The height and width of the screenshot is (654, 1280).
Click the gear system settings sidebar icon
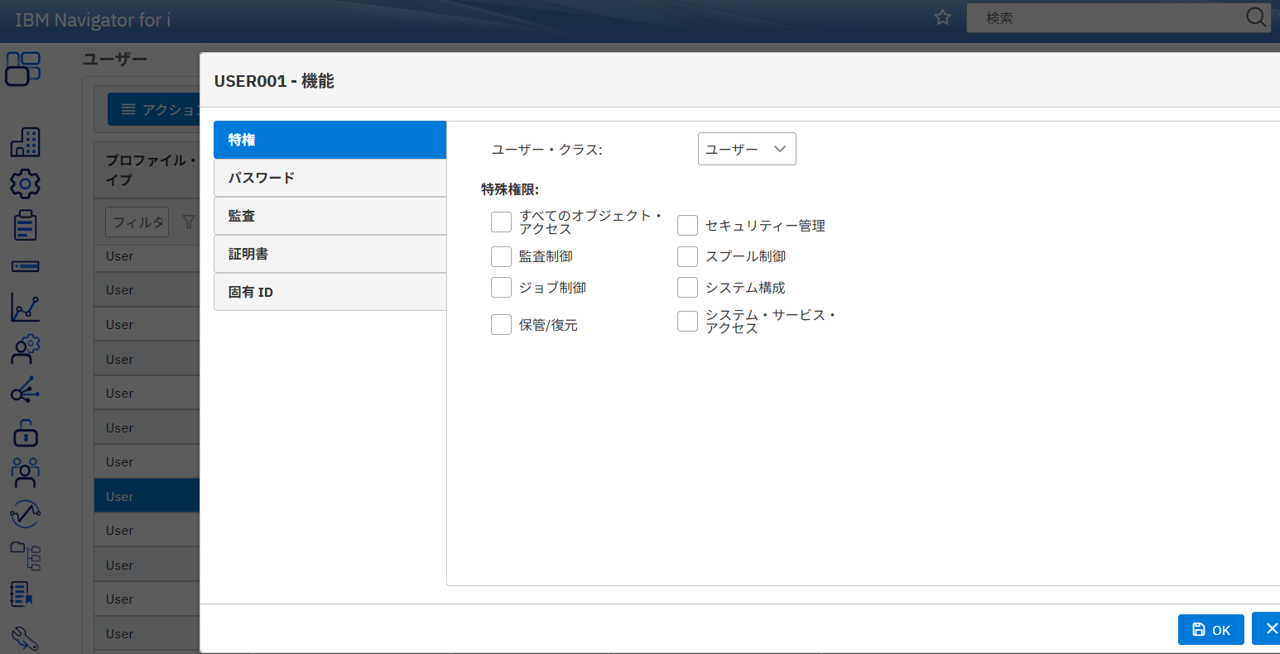(25, 184)
